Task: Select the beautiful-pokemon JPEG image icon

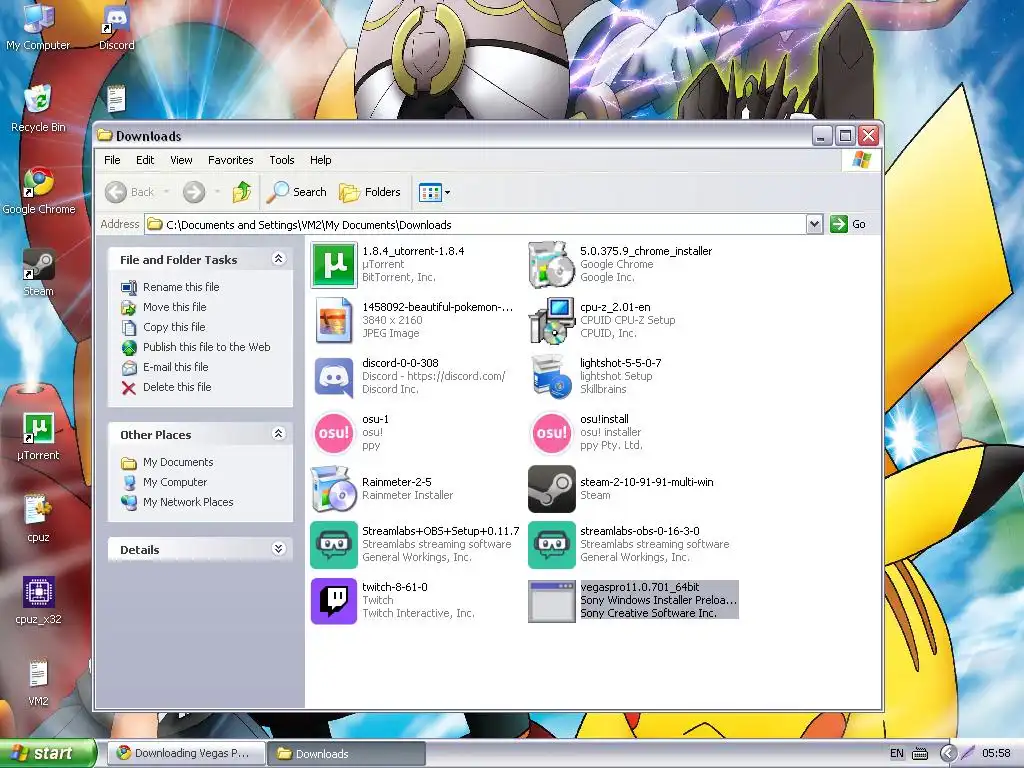Action: point(334,320)
